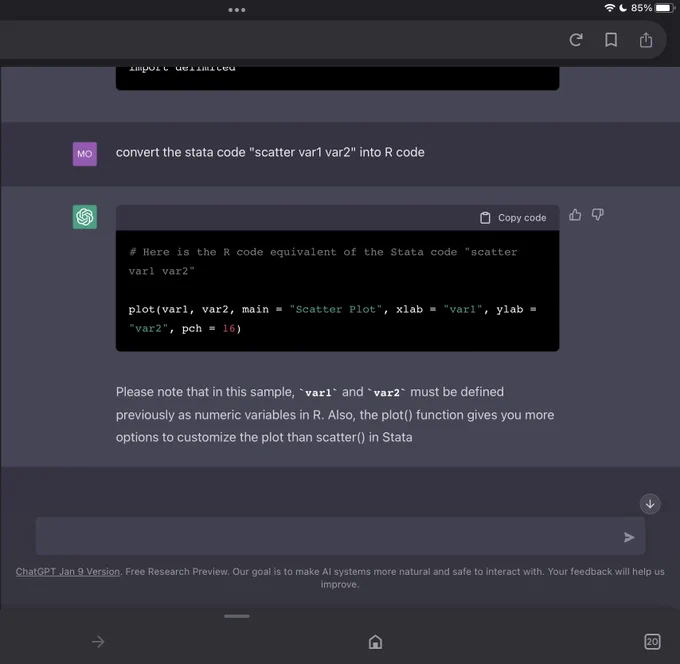
Task: Tap the toolbar drag handle bar
Action: (237, 616)
